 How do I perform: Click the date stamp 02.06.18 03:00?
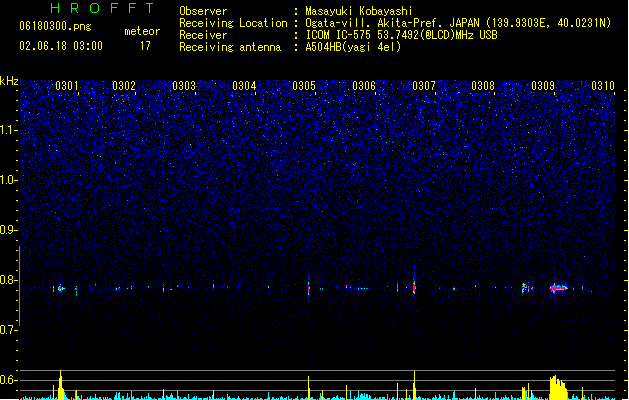click(61, 46)
